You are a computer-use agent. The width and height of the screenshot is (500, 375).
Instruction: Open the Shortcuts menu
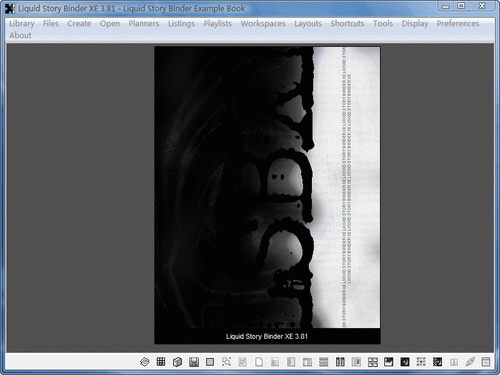pyautogui.click(x=347, y=23)
